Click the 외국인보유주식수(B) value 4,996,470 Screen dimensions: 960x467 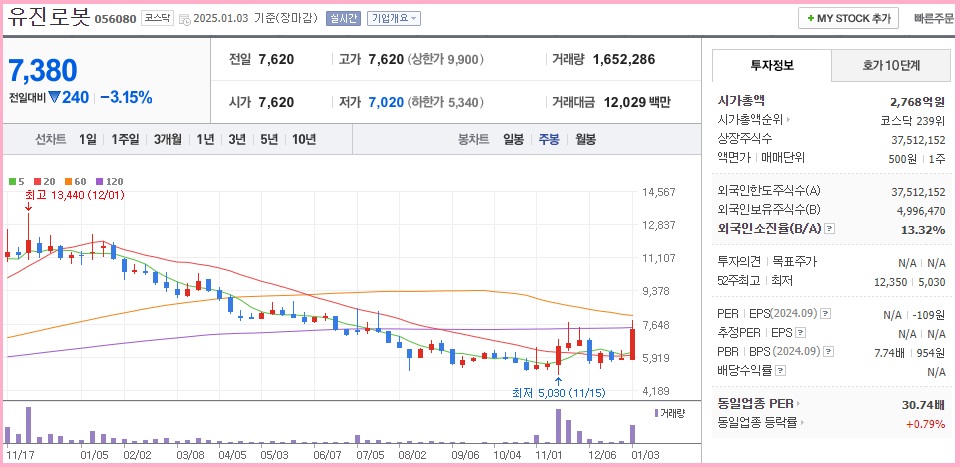point(921,211)
